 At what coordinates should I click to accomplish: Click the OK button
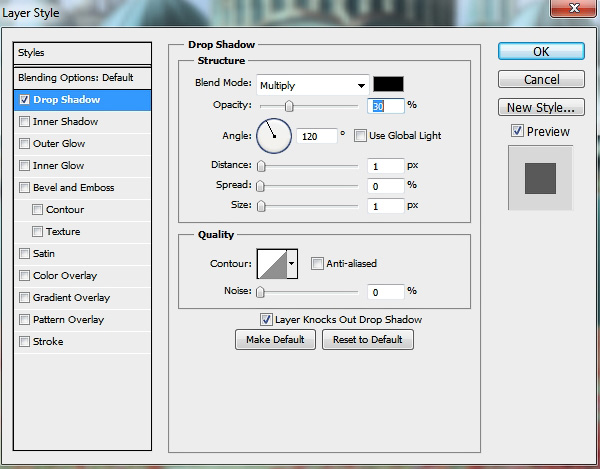540,51
